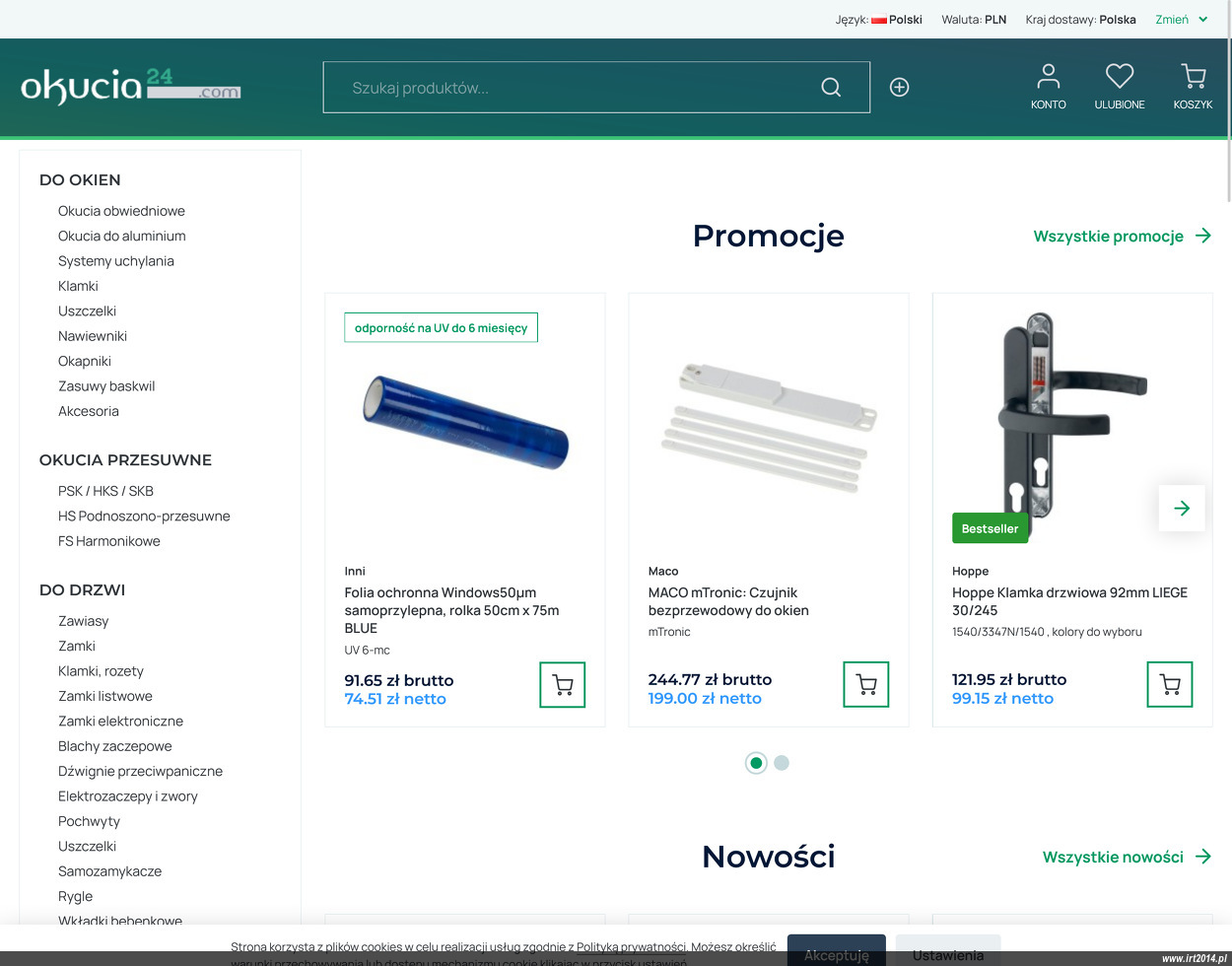Click the plus circle icon beside search
Image resolution: width=1232 pixels, height=966 pixels.
tap(899, 88)
